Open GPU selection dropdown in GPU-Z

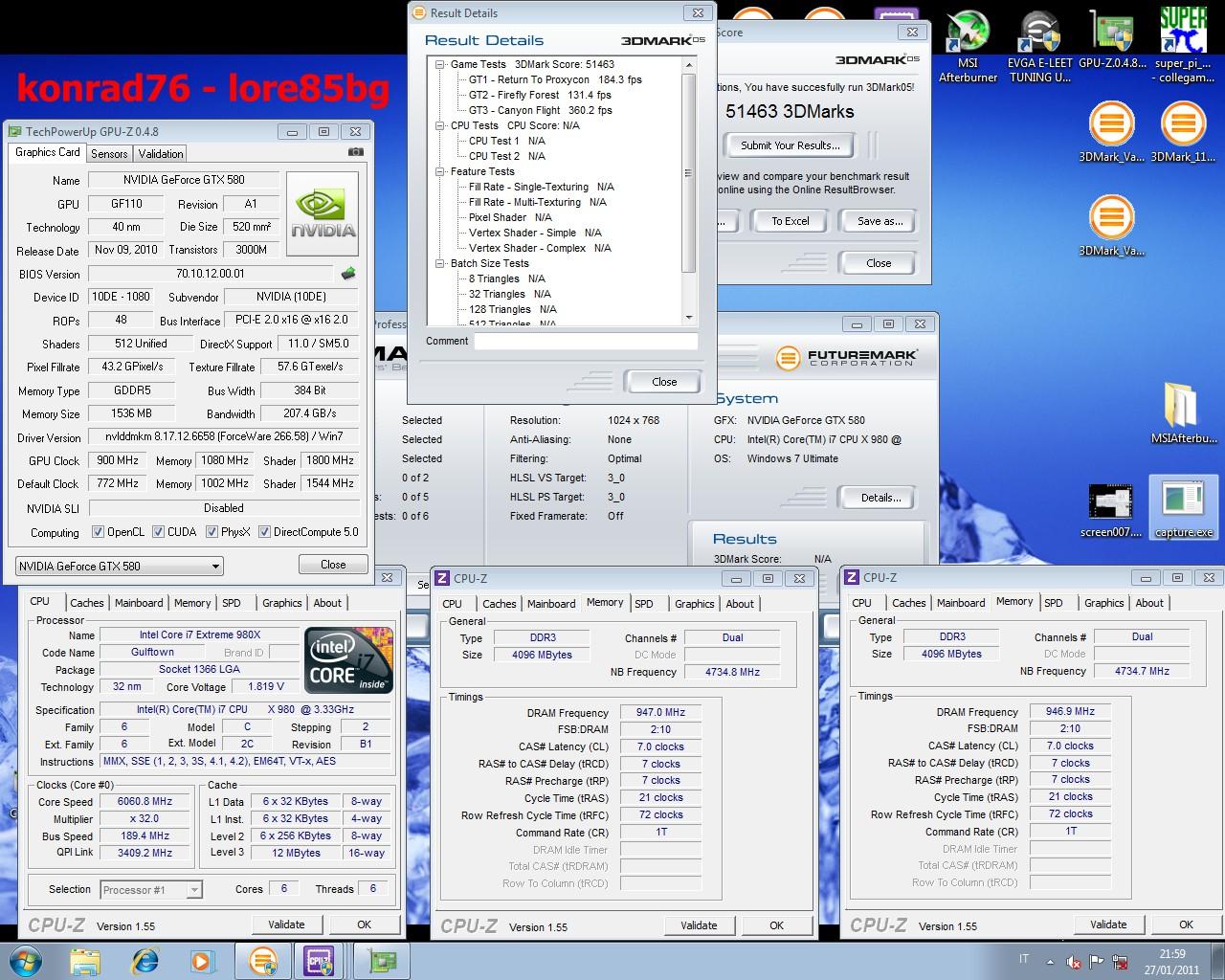[120, 566]
